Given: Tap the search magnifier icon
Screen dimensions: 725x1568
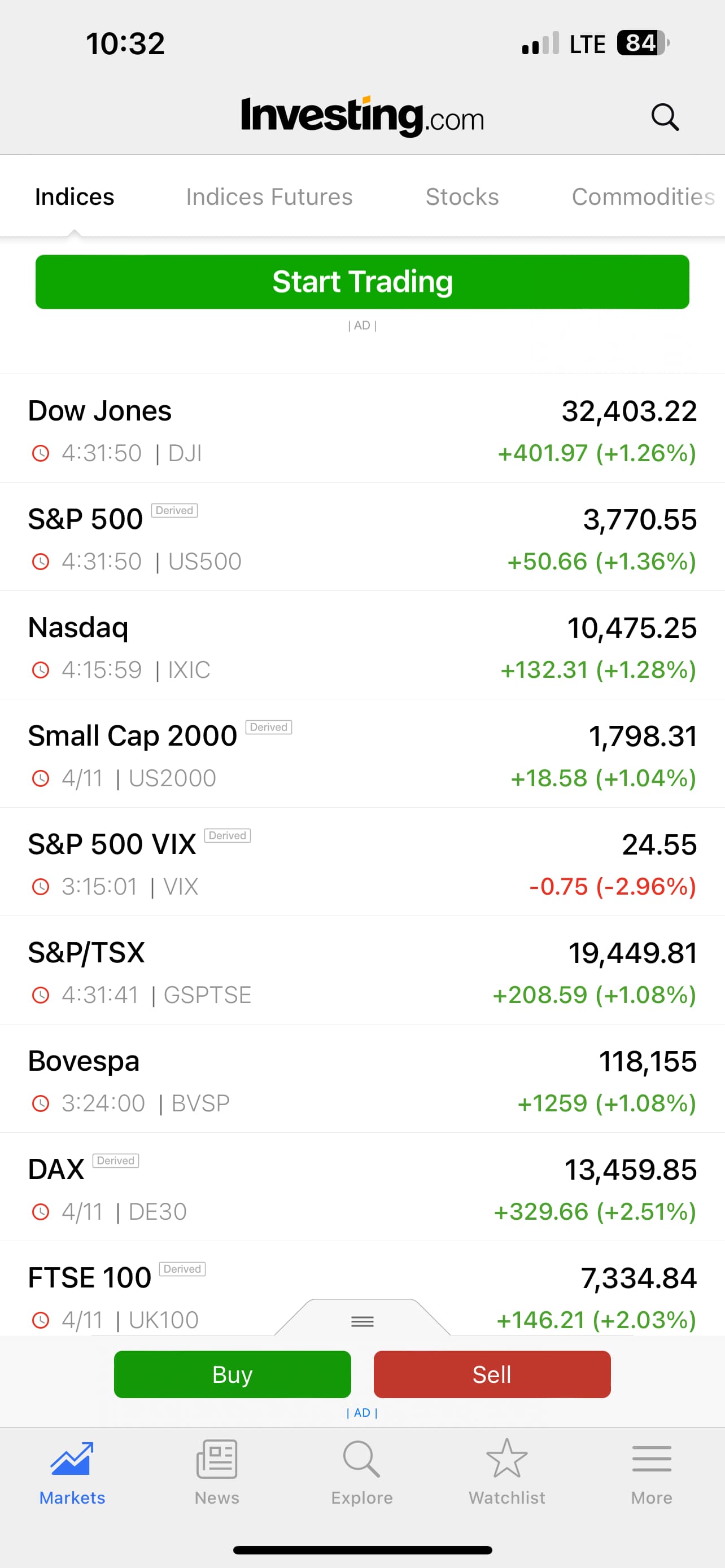Looking at the screenshot, I should 664,117.
